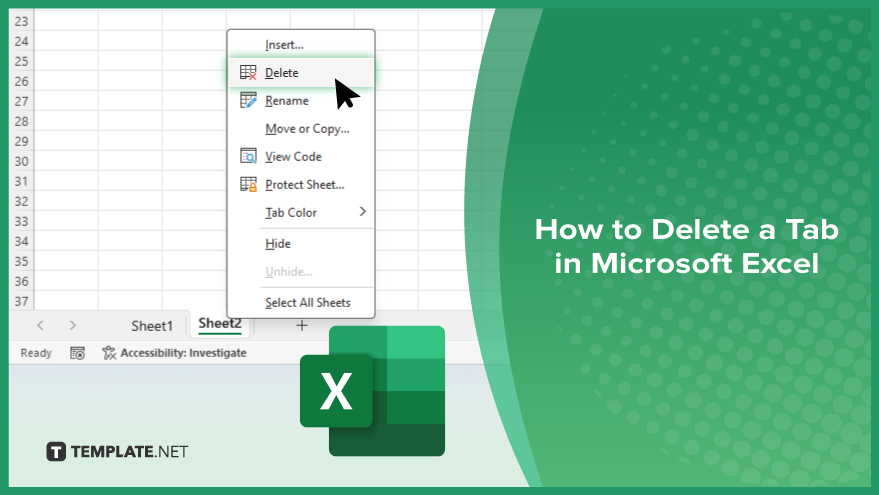The width and height of the screenshot is (879, 495).
Task: Select View Code menu entry
Action: 301,157
